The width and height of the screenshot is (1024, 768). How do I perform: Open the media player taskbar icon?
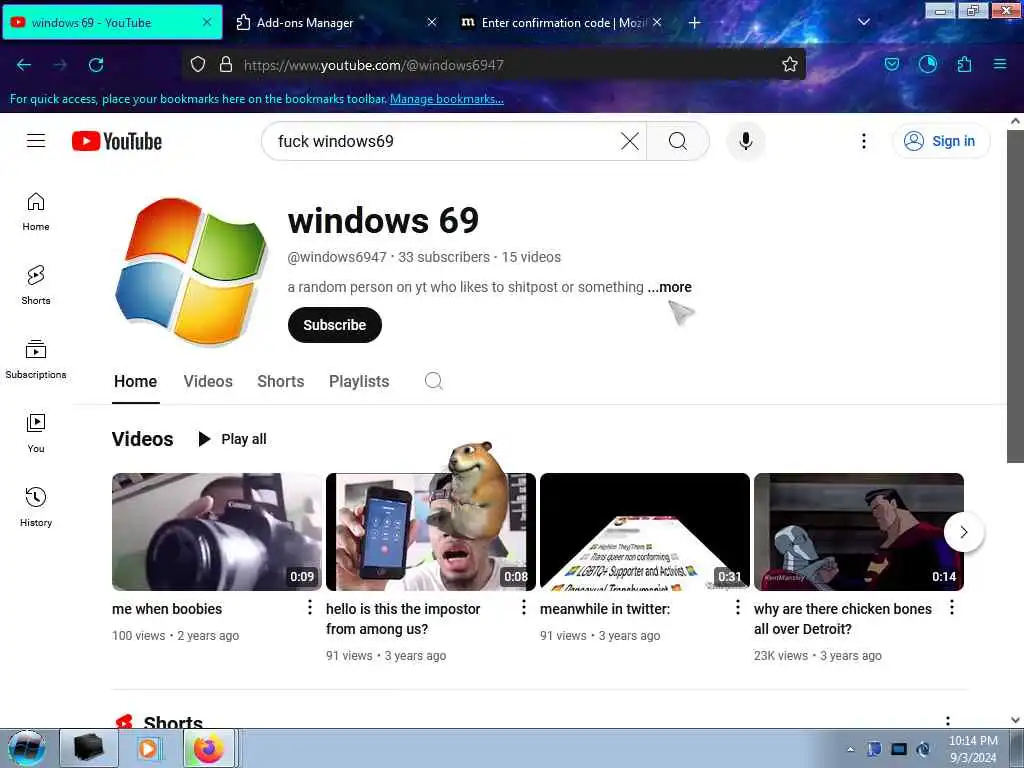click(148, 748)
